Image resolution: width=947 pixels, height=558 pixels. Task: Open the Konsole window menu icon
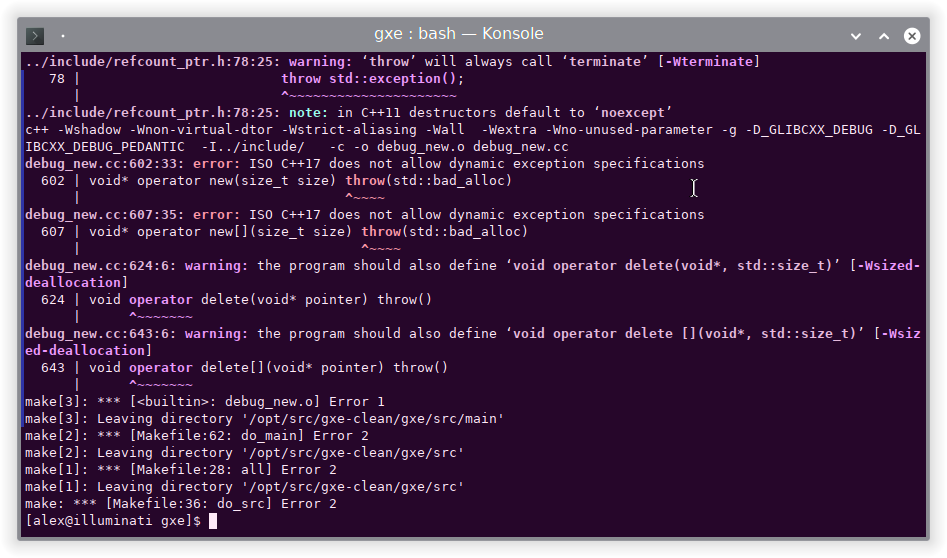35,36
